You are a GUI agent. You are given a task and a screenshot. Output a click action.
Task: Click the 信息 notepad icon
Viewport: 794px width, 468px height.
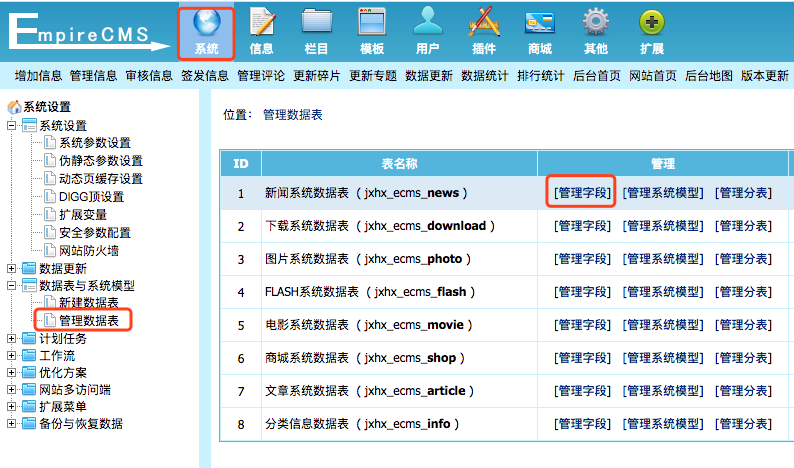pos(262,24)
